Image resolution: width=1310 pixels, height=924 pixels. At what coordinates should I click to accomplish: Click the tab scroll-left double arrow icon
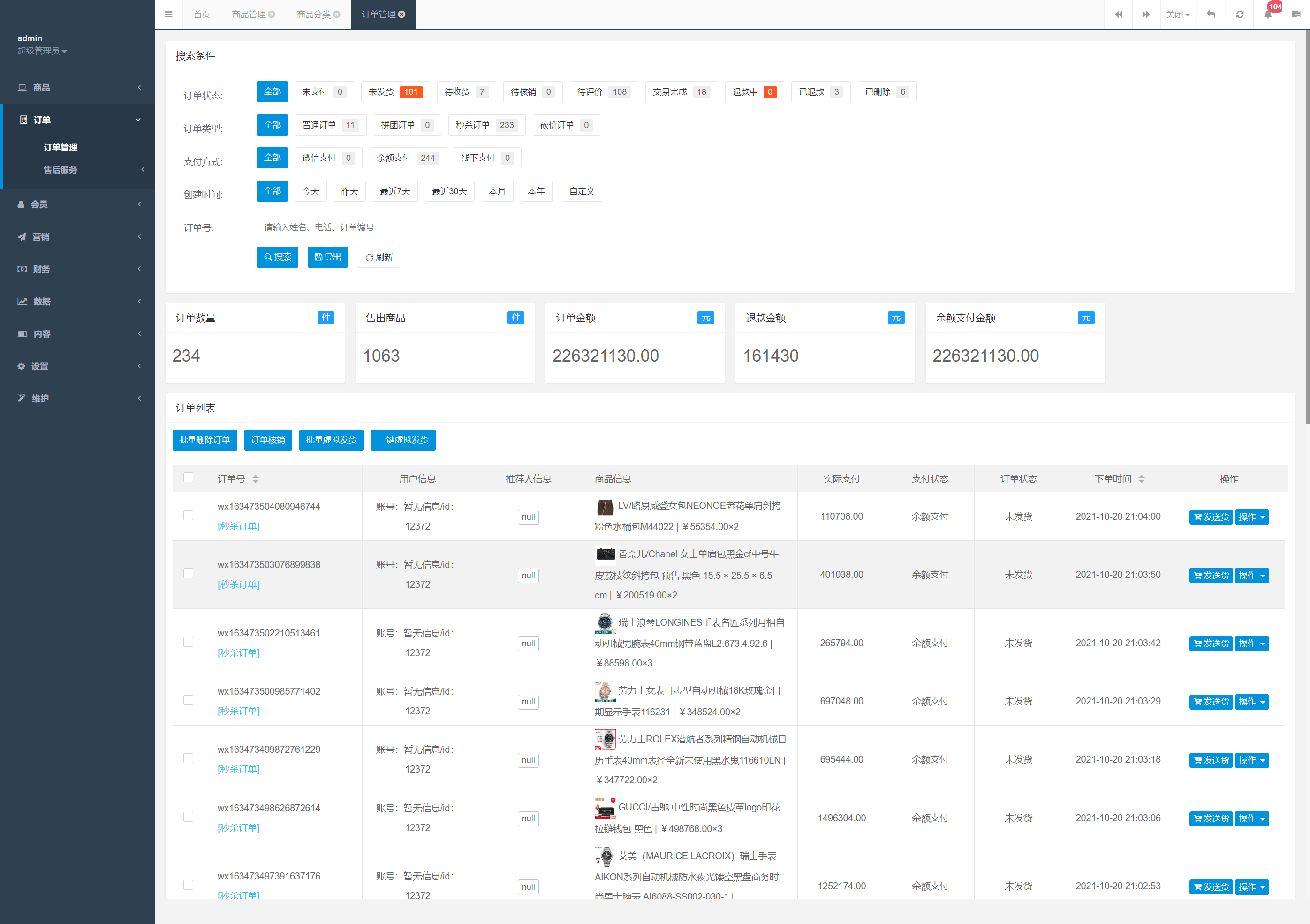(1118, 14)
